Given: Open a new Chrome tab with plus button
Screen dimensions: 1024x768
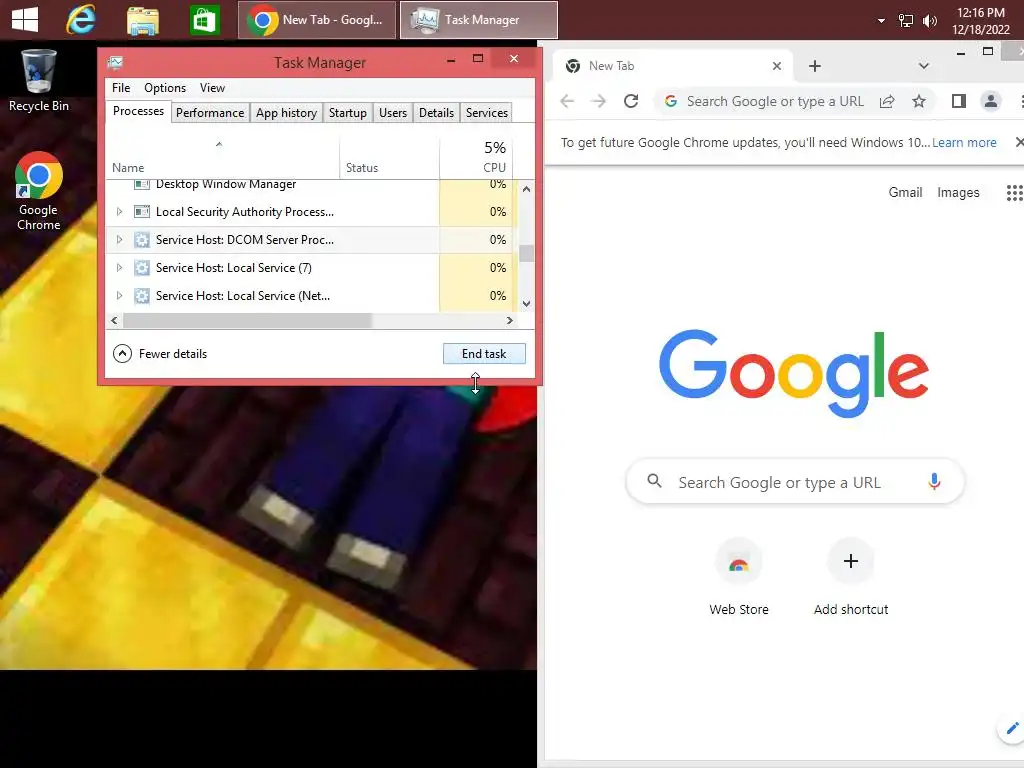Looking at the screenshot, I should pos(814,66).
